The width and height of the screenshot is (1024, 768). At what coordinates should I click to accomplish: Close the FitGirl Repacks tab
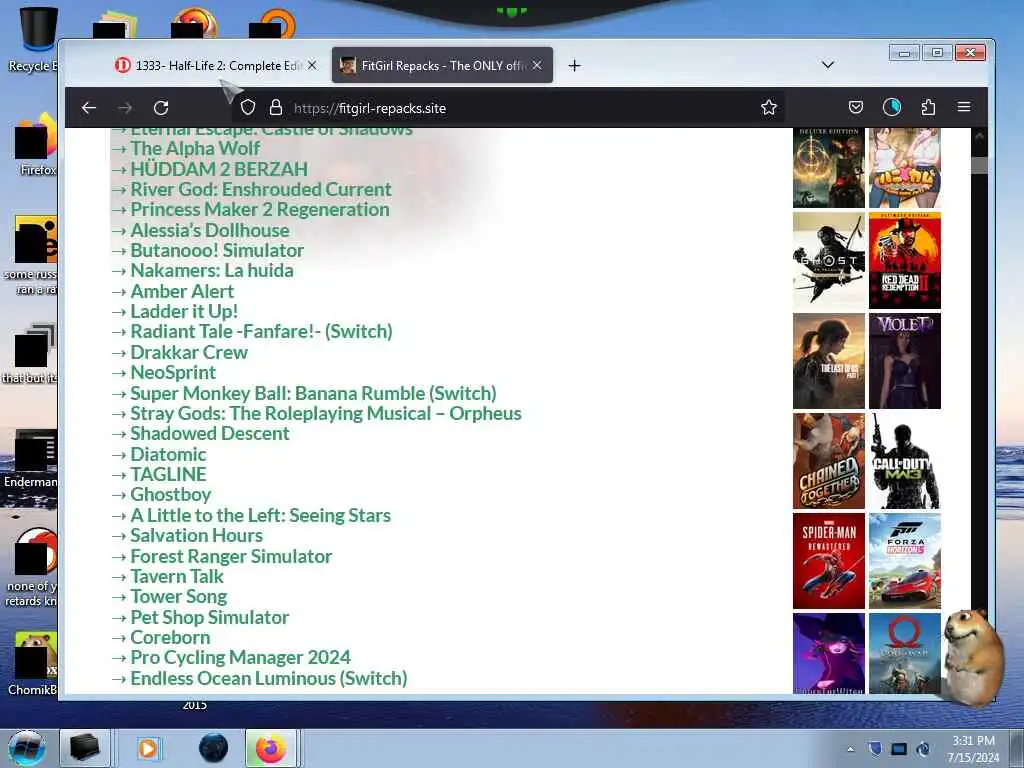(537, 65)
